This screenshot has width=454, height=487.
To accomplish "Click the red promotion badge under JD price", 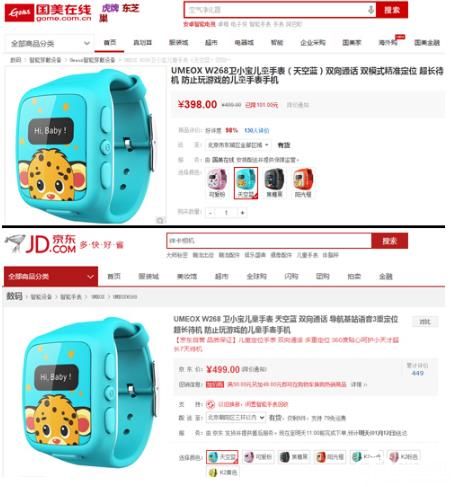I will (215, 385).
